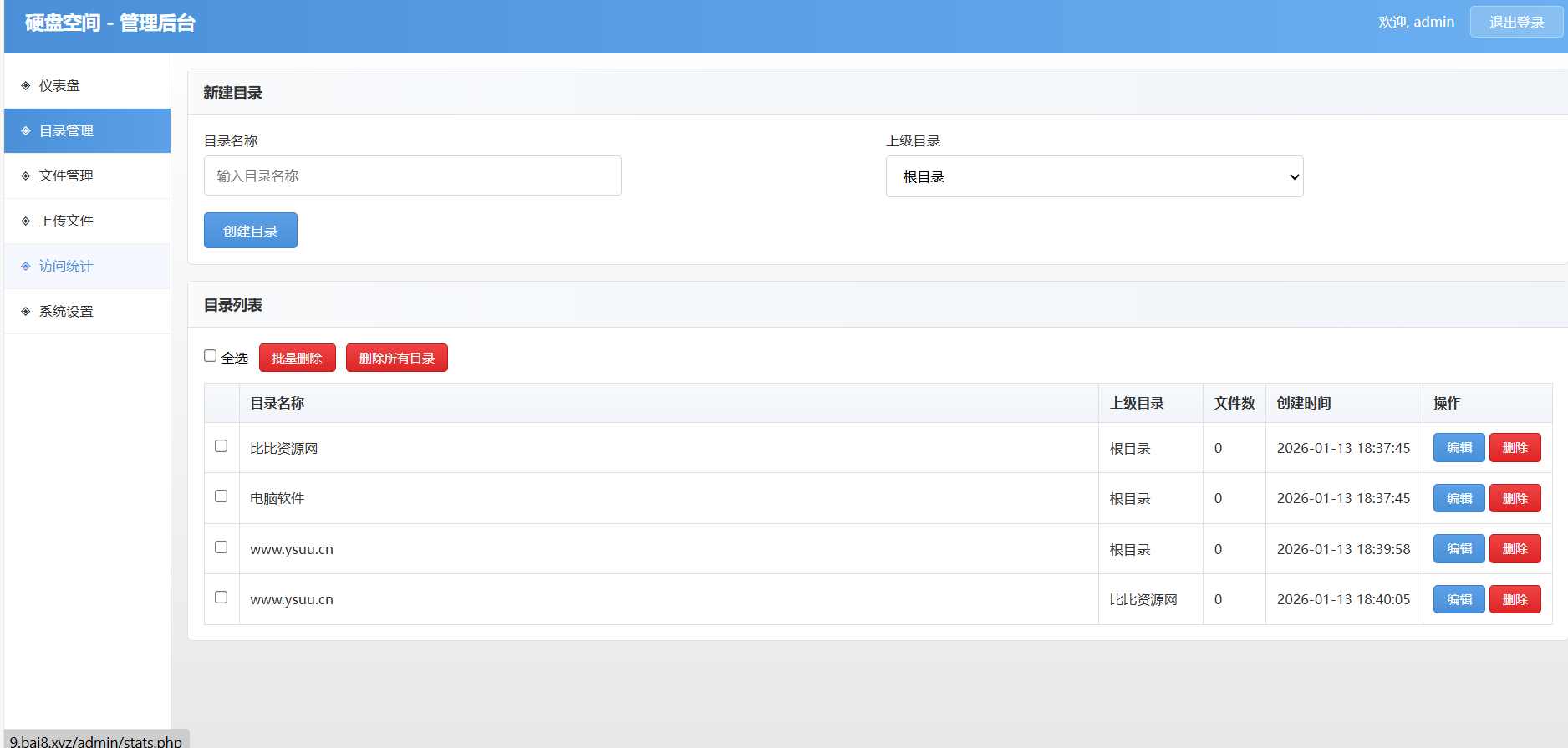This screenshot has height=748, width=1568.
Task: Click the diamond icon beside 目录管理
Action: tap(26, 131)
